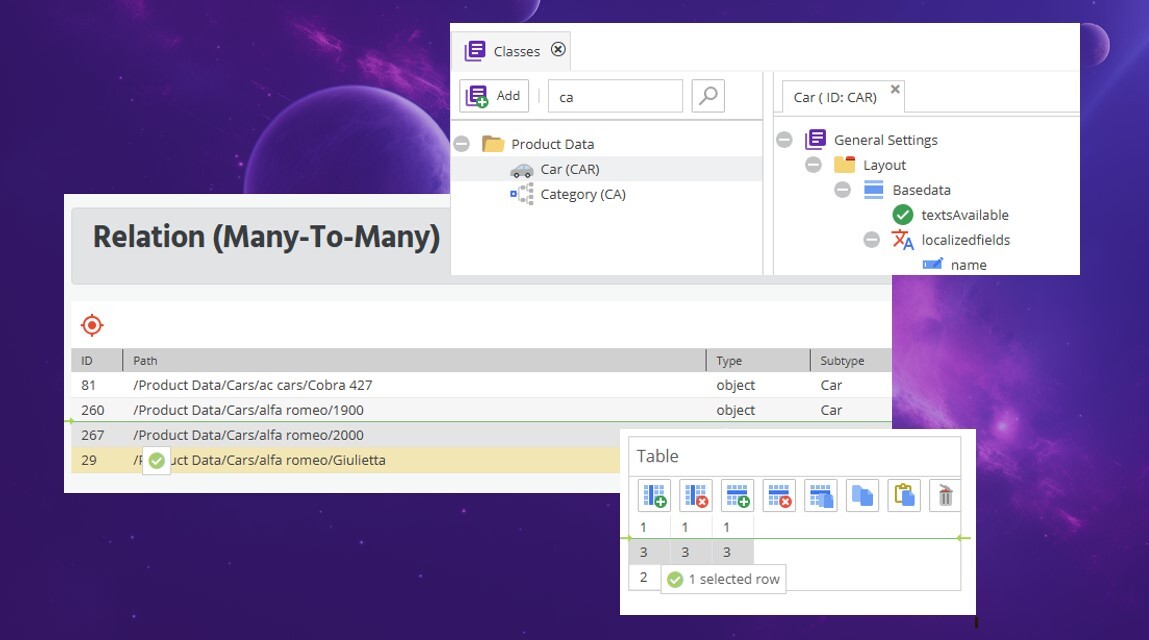This screenshot has height=640, width=1149.
Task: Click the delete column icon in the Table toolbar
Action: (x=695, y=495)
